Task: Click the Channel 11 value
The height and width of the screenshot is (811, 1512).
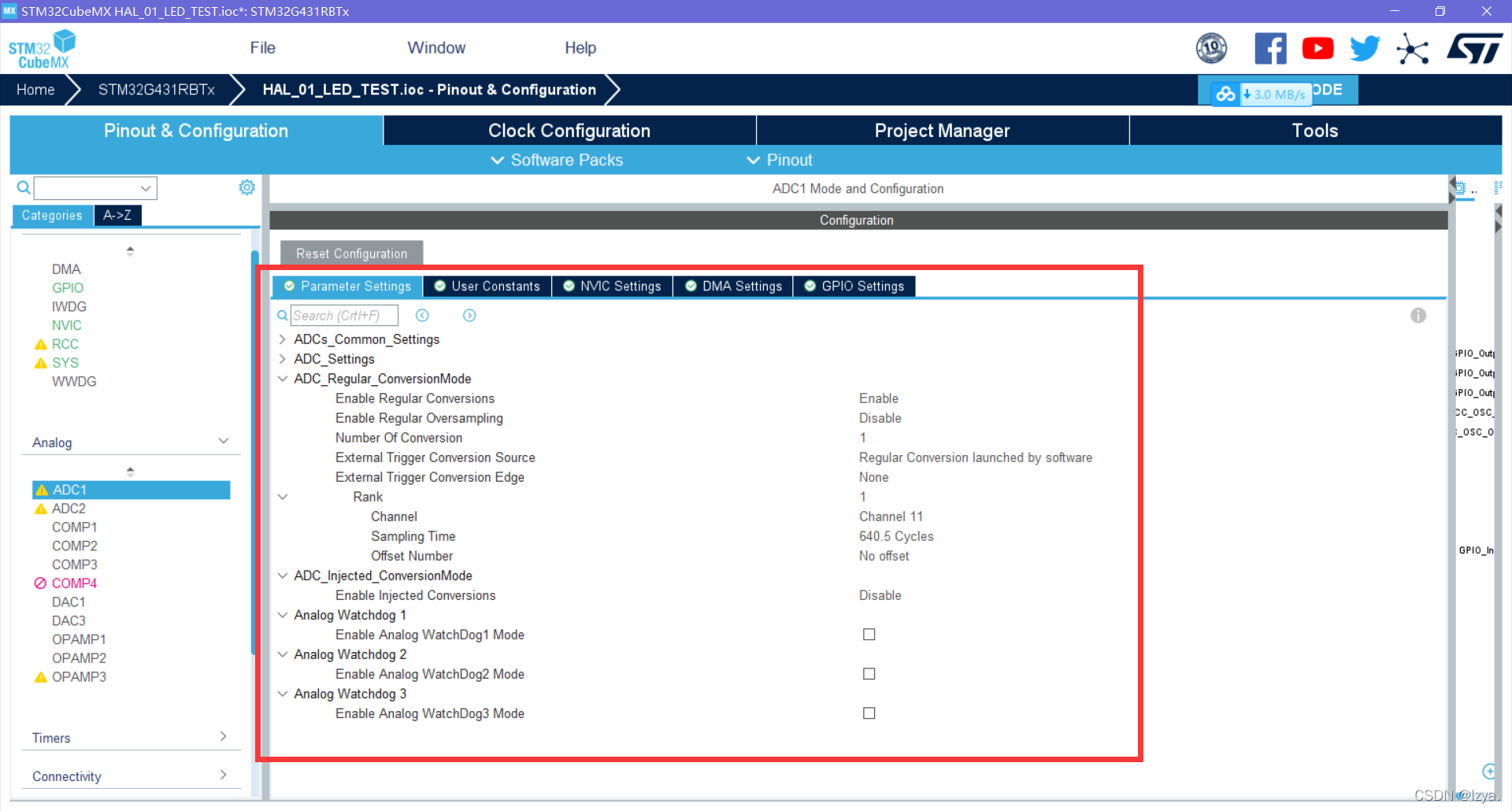Action: (x=891, y=517)
